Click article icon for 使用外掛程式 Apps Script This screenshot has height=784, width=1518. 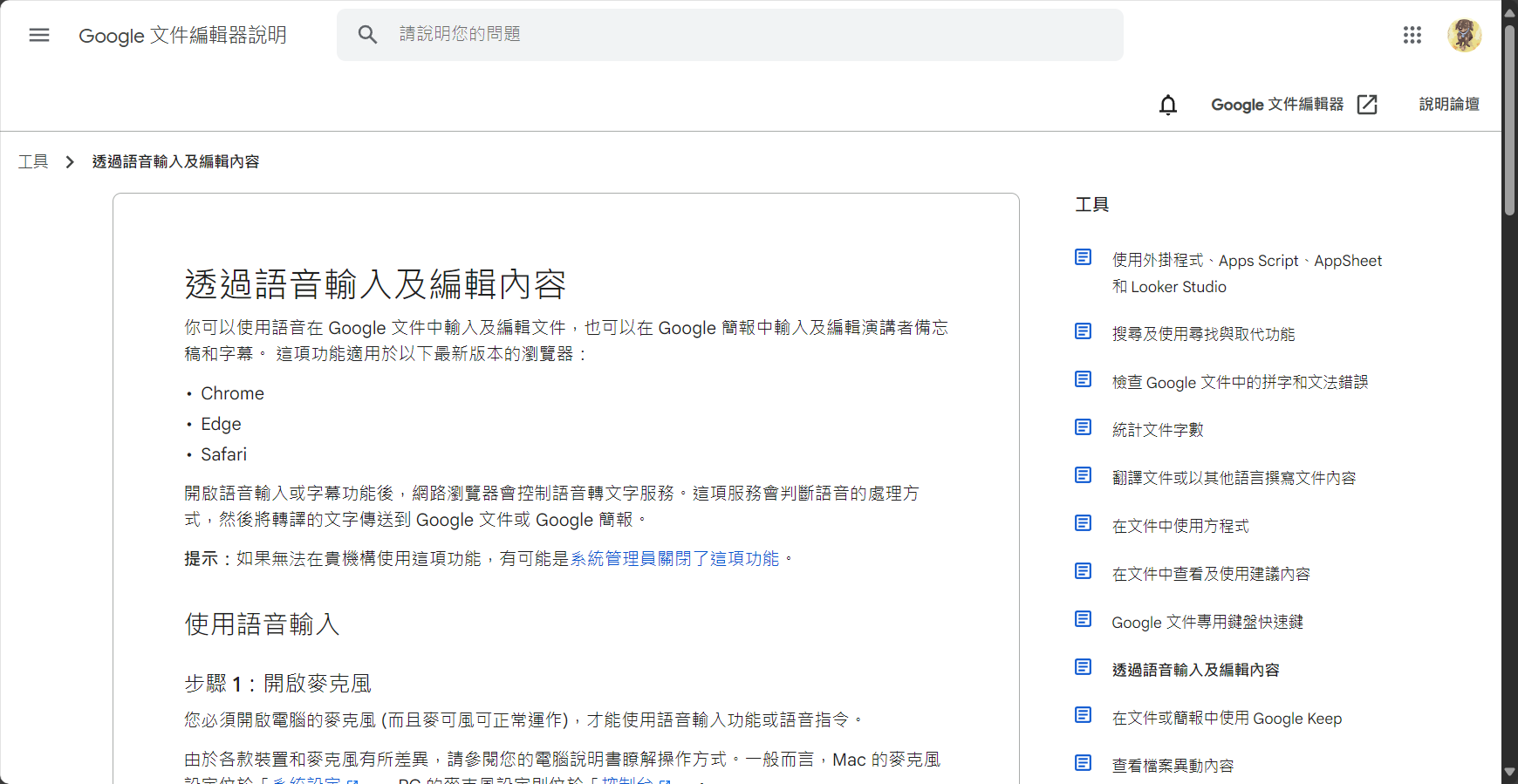click(x=1084, y=257)
